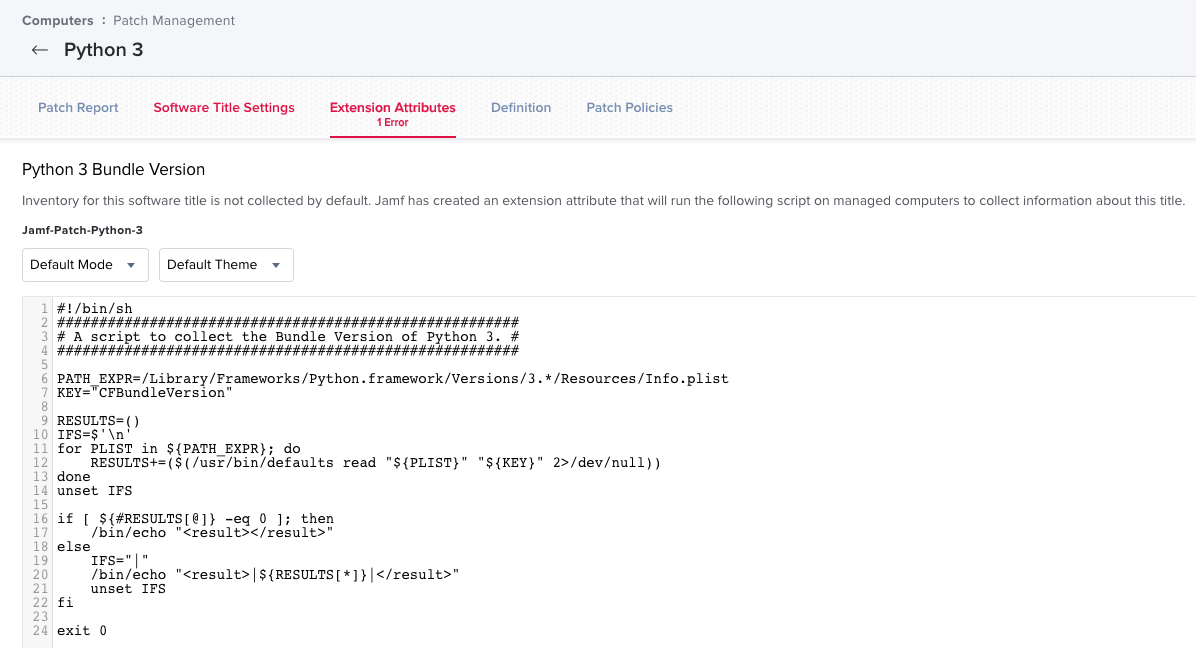This screenshot has height=648, width=1196.
Task: Click the Computers breadcrumb
Action: (57, 21)
